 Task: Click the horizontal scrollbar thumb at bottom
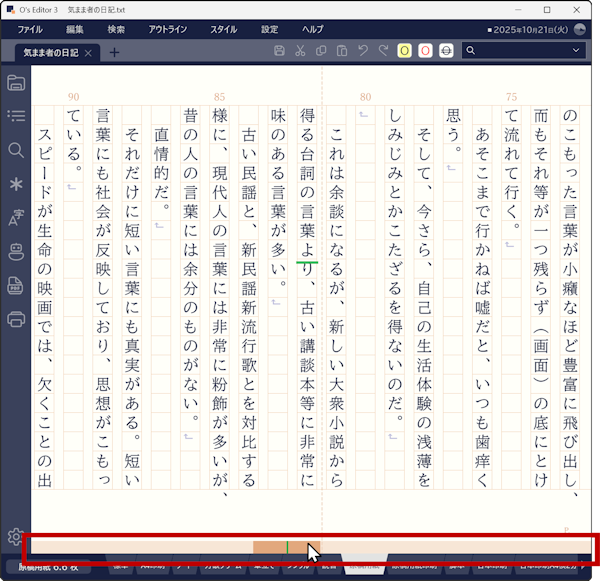pos(286,547)
